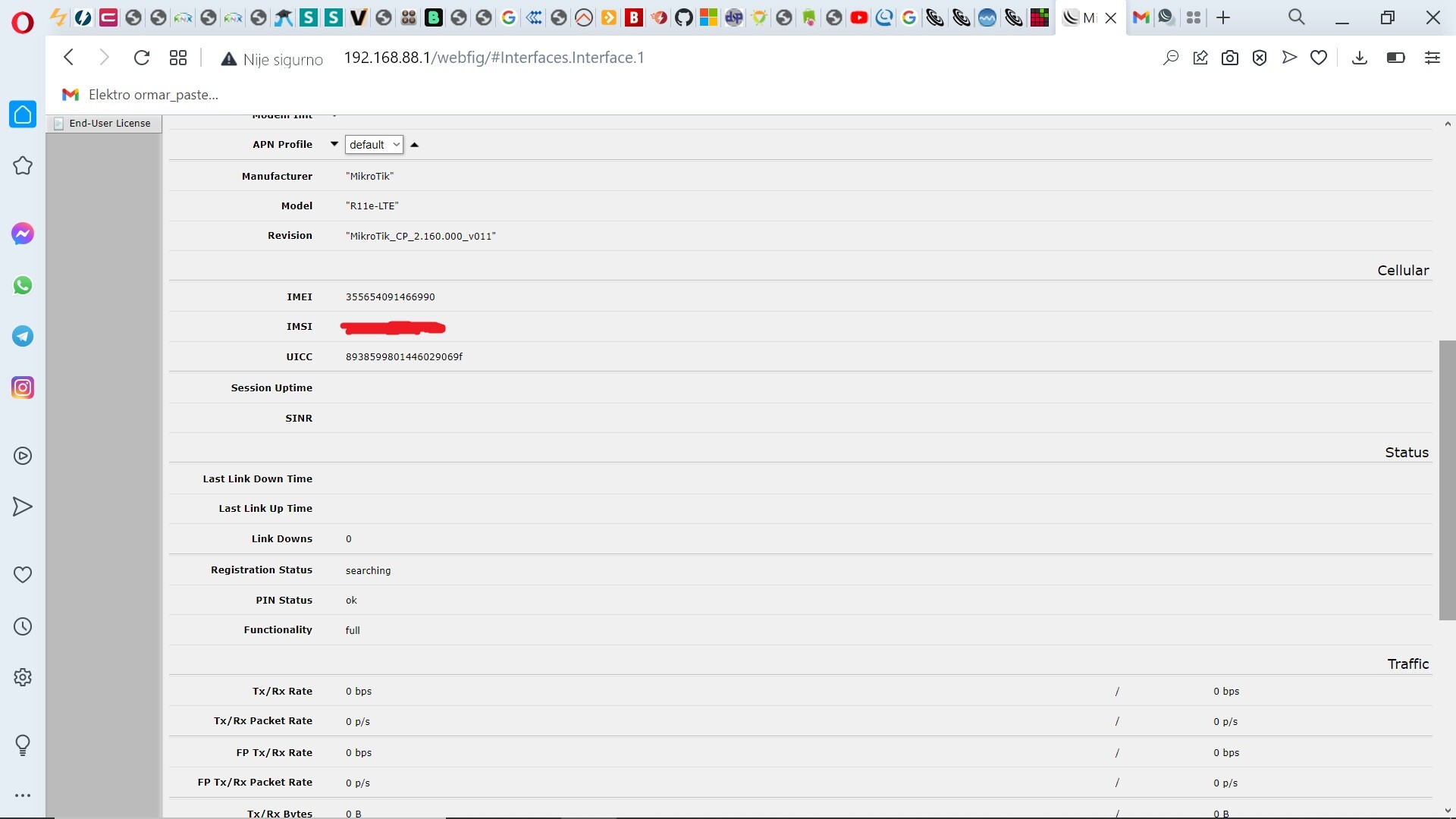Click down arrow beside APN Profile
Image resolution: width=1456 pixels, height=819 pixels.
point(334,144)
